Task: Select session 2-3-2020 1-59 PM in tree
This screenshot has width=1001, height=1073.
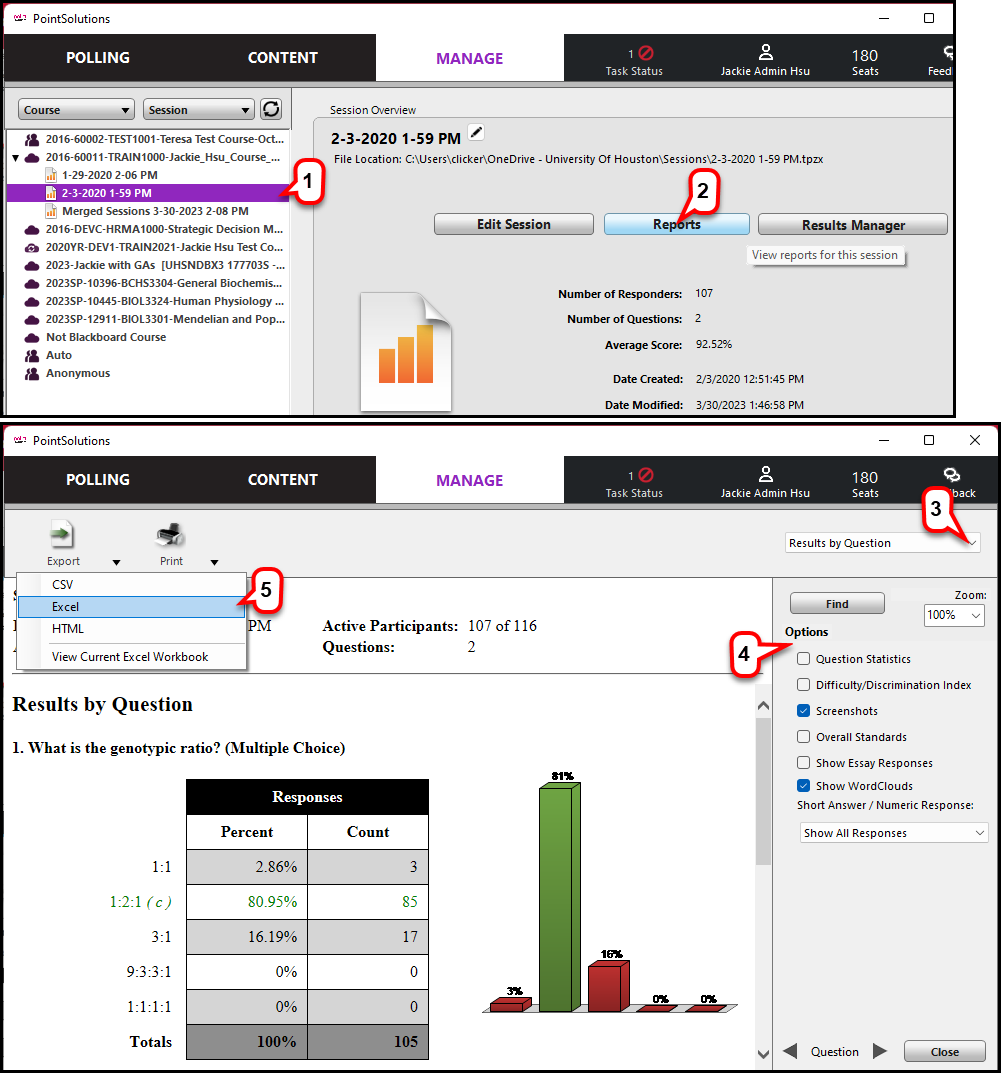Action: click(148, 193)
